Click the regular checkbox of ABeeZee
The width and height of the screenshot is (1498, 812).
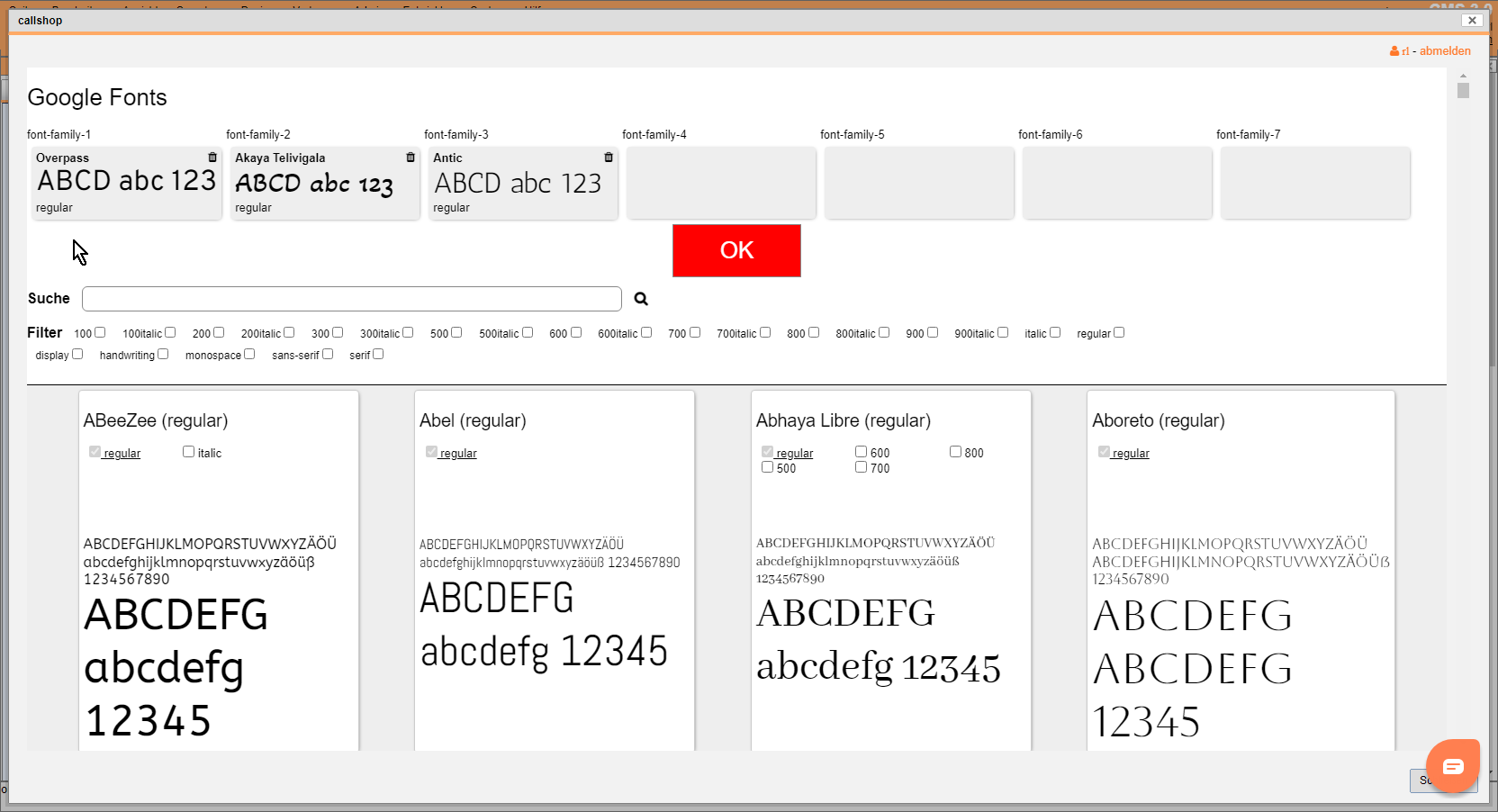95,452
